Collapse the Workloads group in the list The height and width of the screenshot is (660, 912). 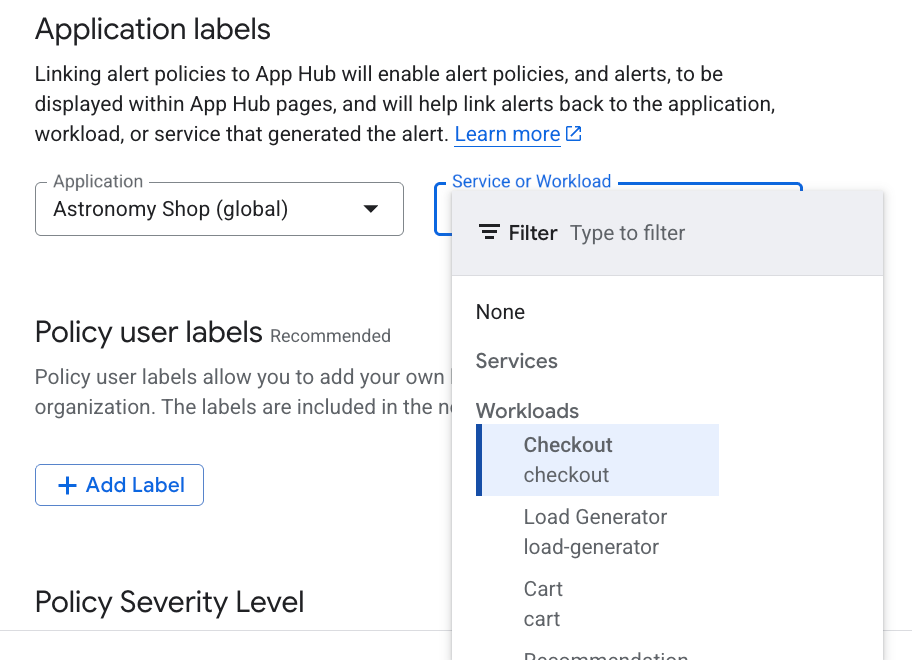527,411
